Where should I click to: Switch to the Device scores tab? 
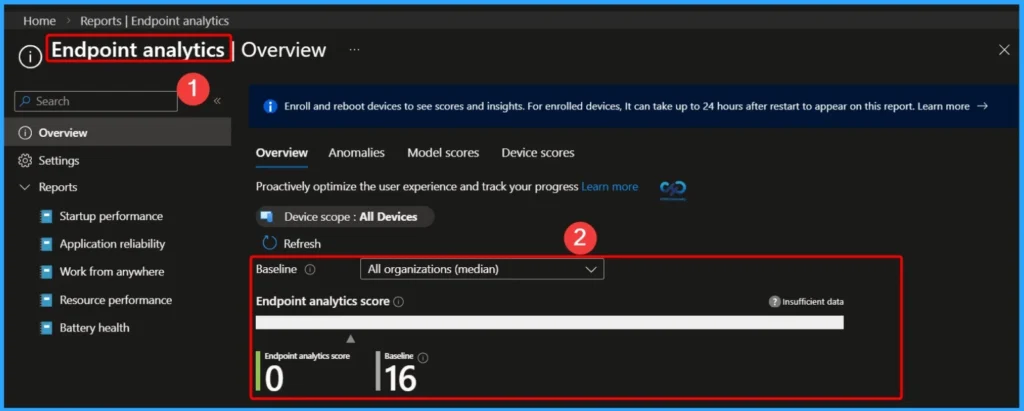point(538,153)
